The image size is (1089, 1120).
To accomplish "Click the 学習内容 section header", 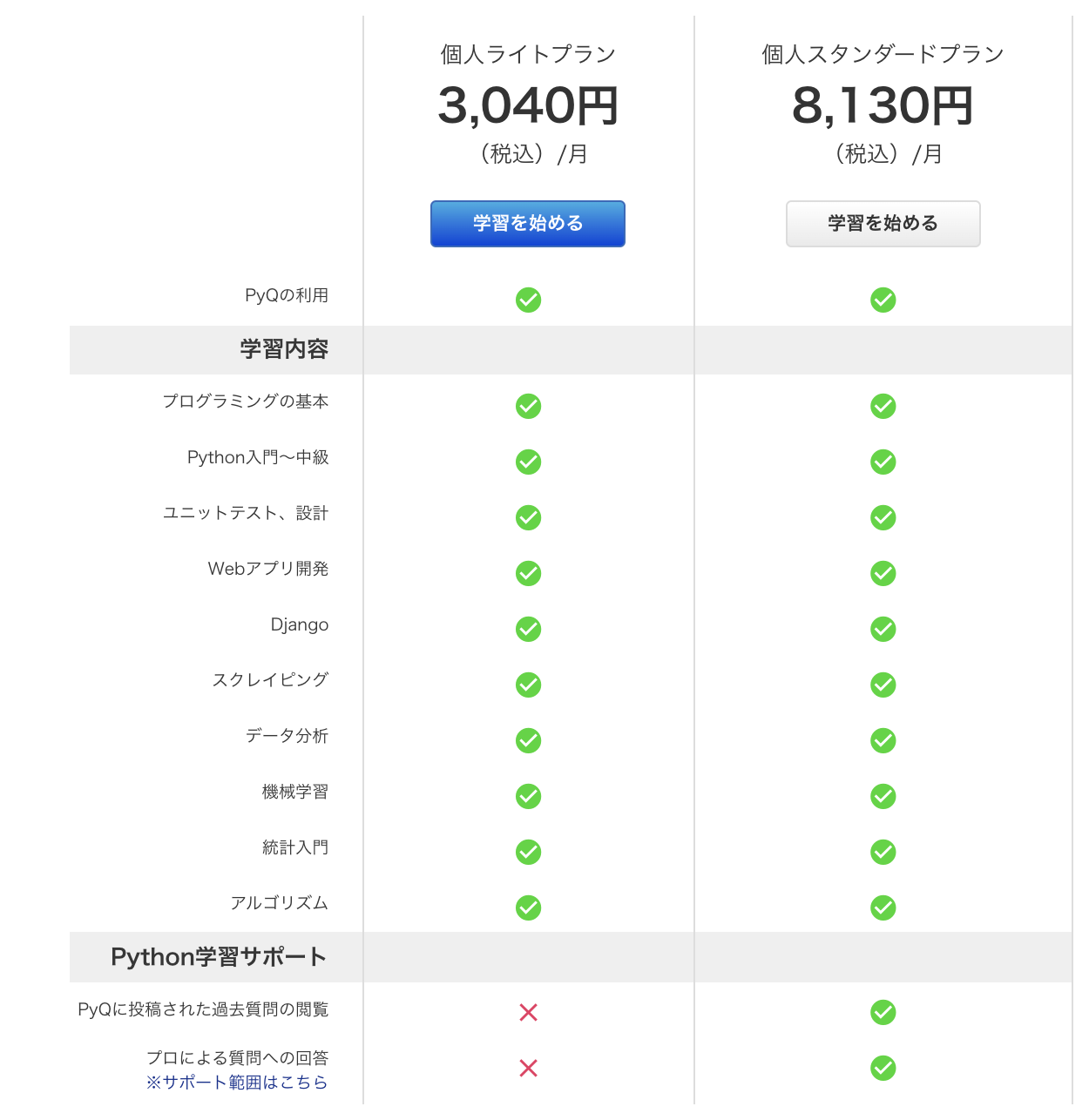I will click(x=284, y=350).
